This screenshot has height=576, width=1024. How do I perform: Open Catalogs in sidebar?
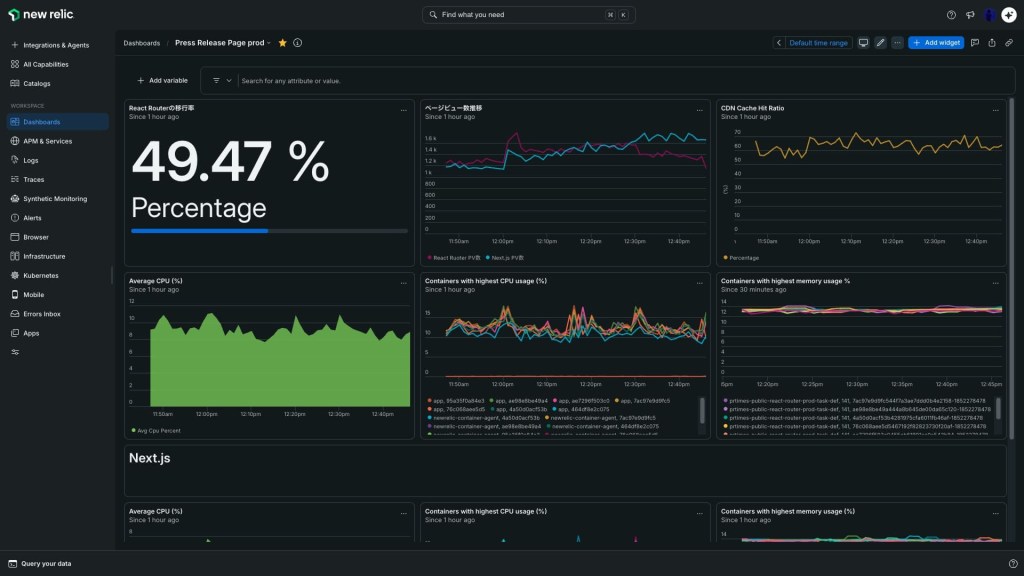click(x=57, y=84)
